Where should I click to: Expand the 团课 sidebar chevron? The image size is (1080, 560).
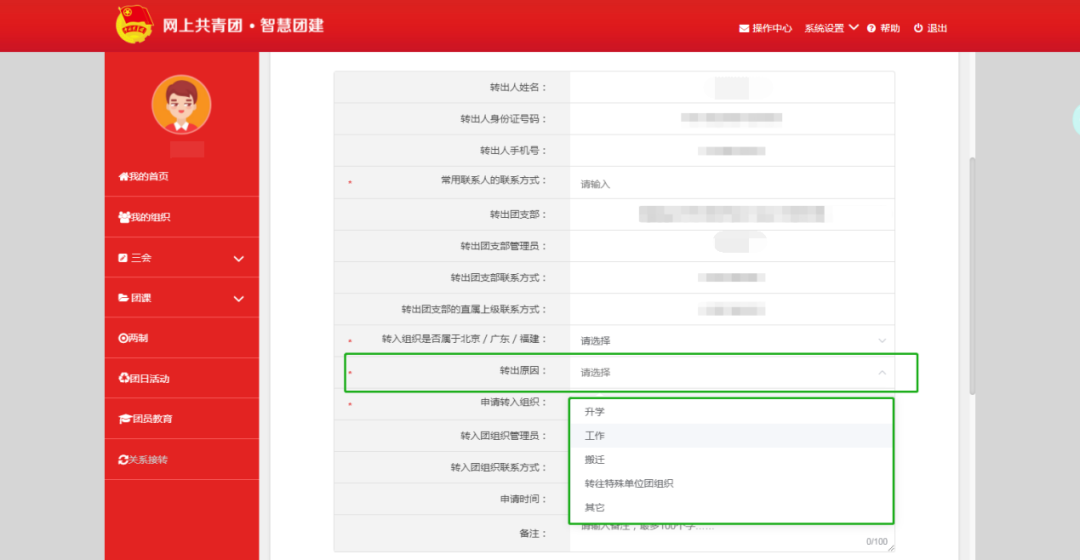tap(238, 298)
